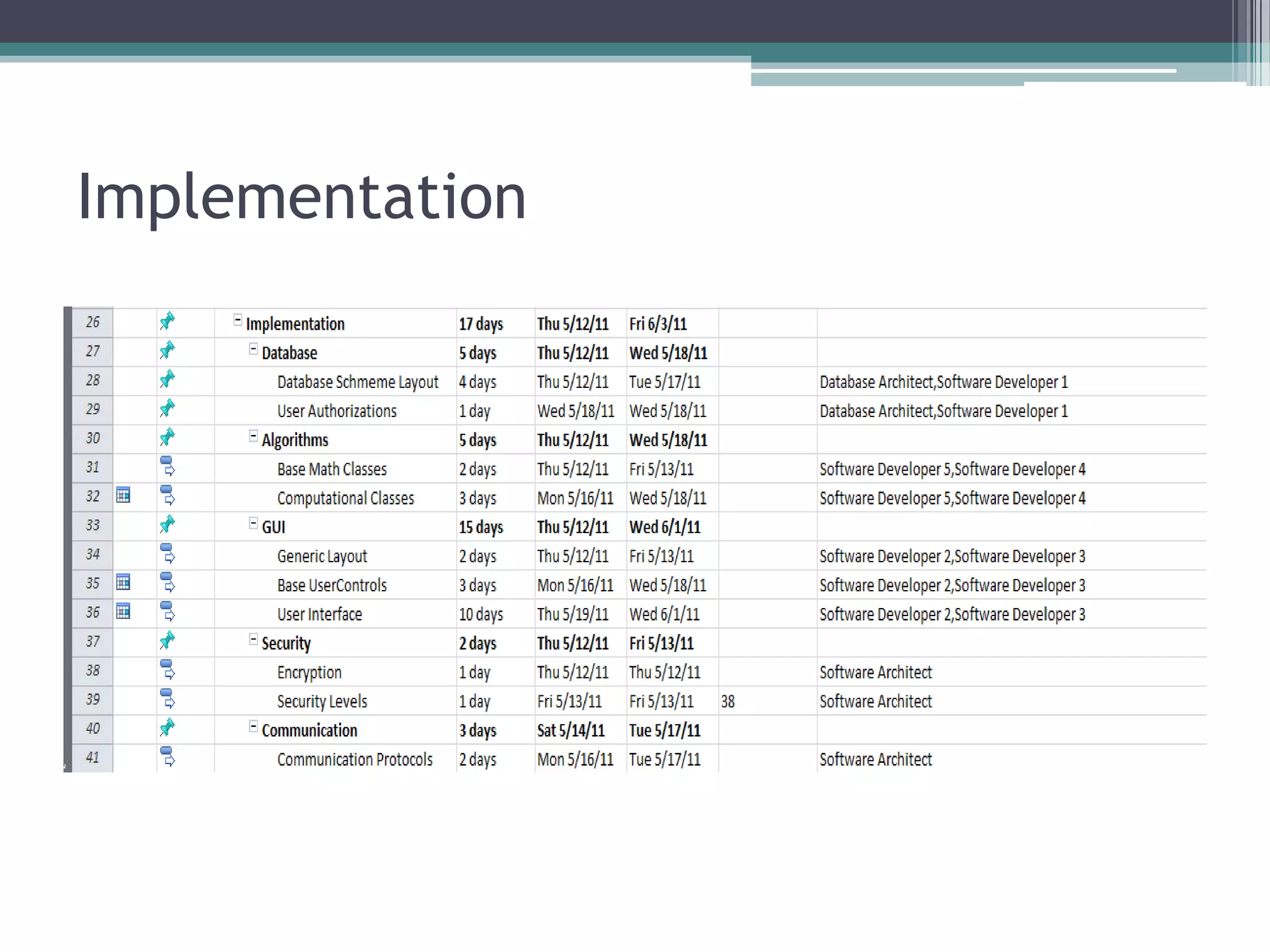
Task: Click the pin icon in the Security row
Action: 167,640
